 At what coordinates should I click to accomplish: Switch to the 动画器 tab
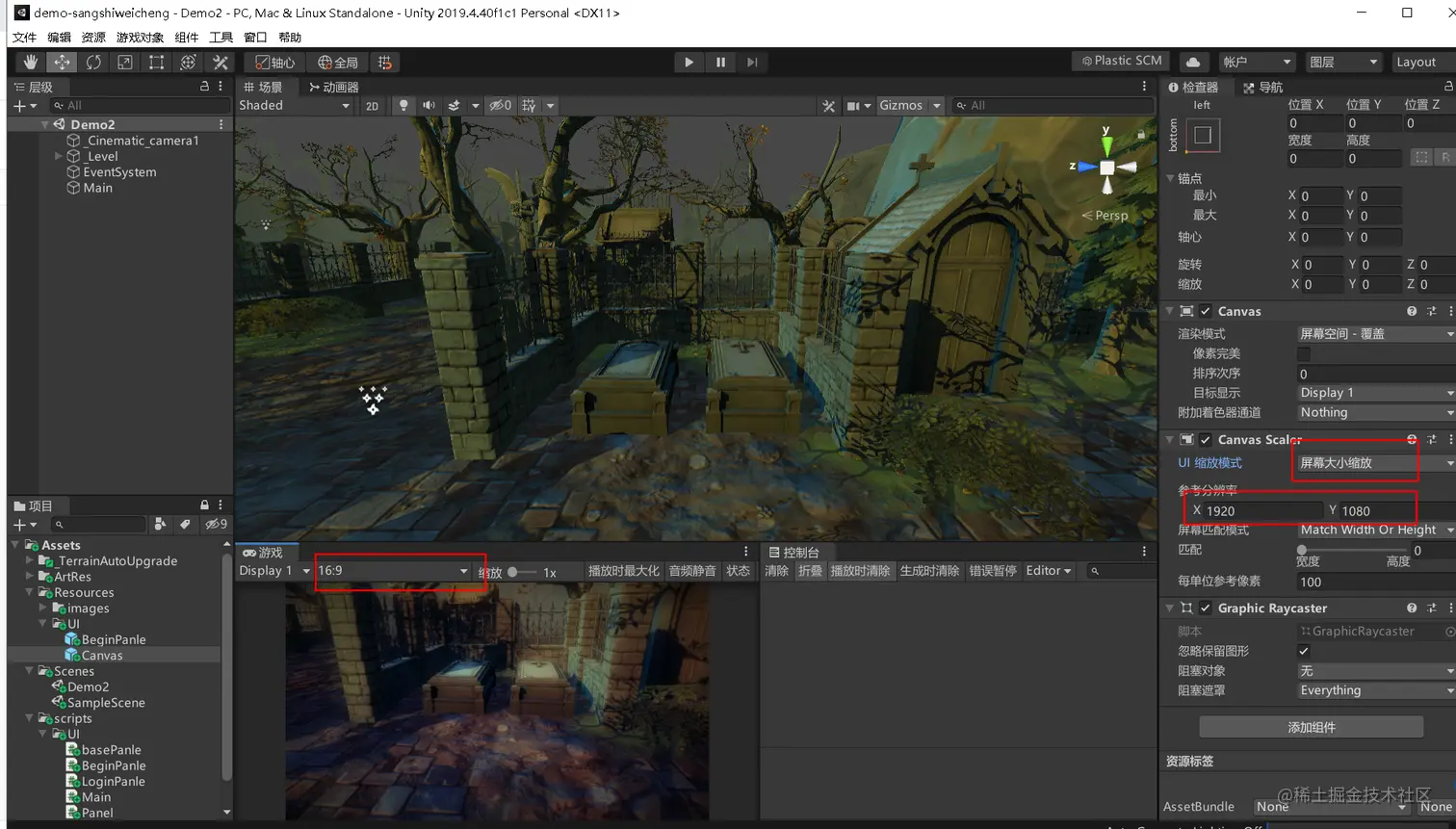(333, 87)
